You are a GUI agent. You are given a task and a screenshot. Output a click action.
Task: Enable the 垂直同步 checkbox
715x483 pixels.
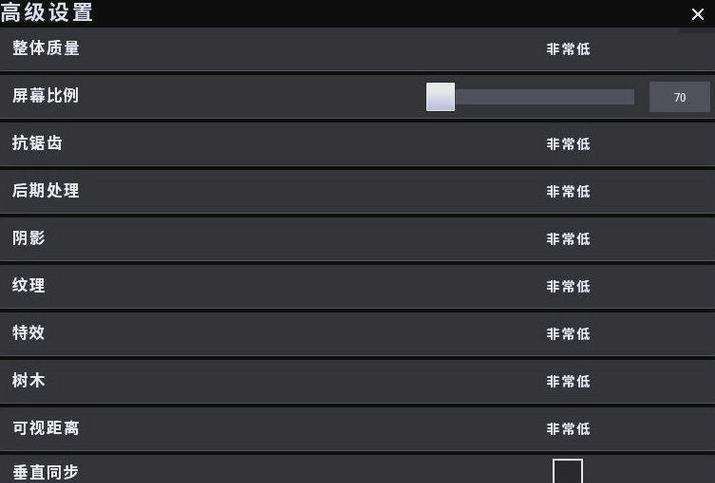coord(568,471)
